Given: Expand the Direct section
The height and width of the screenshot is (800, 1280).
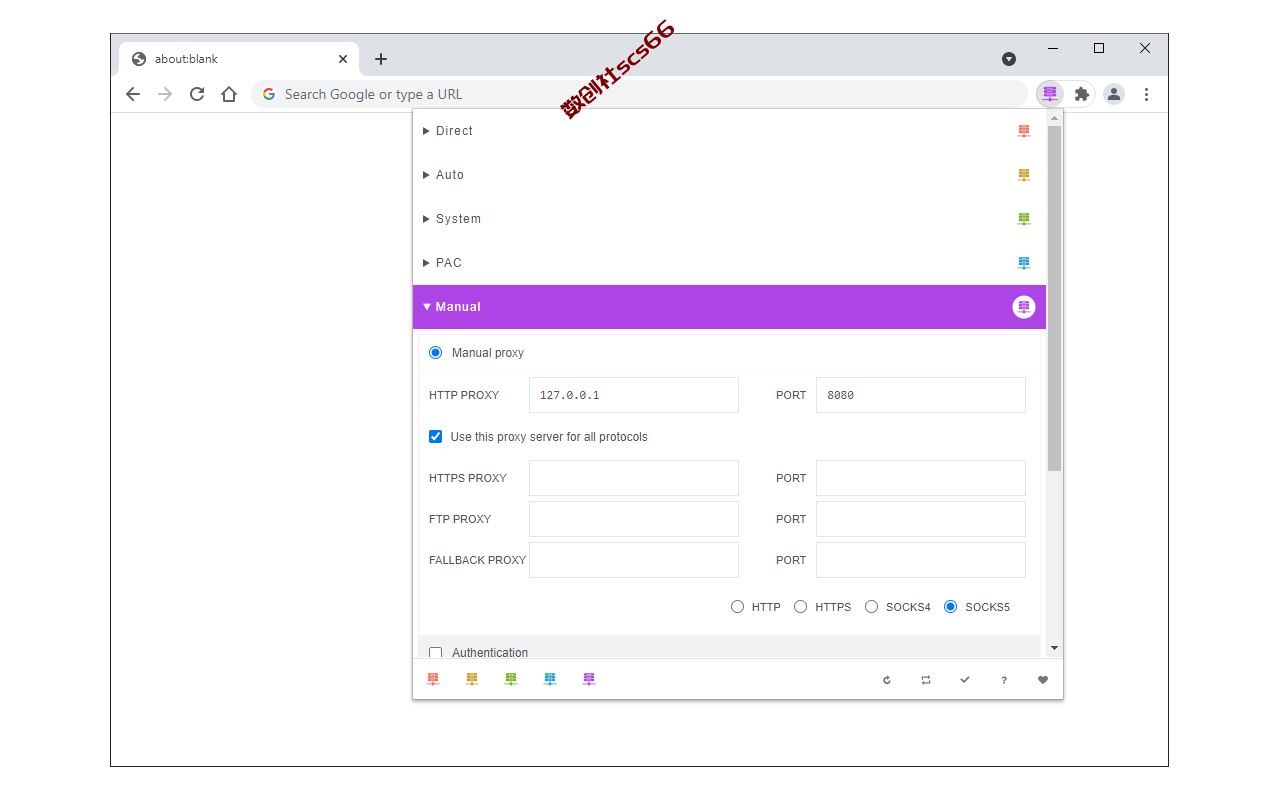Looking at the screenshot, I should [x=729, y=131].
